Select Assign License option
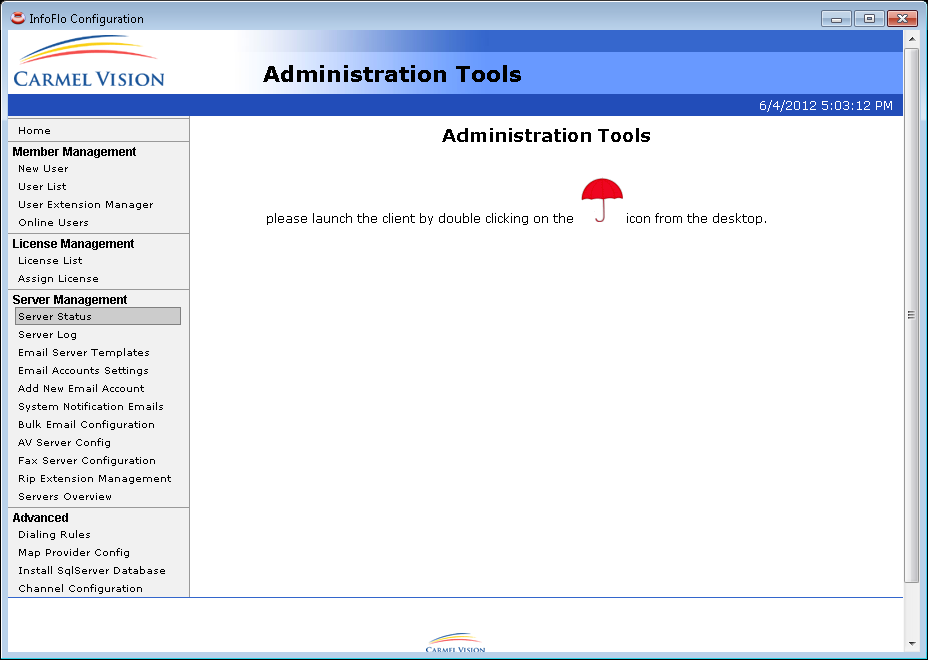Screen dimensions: 928x660 click(58, 279)
